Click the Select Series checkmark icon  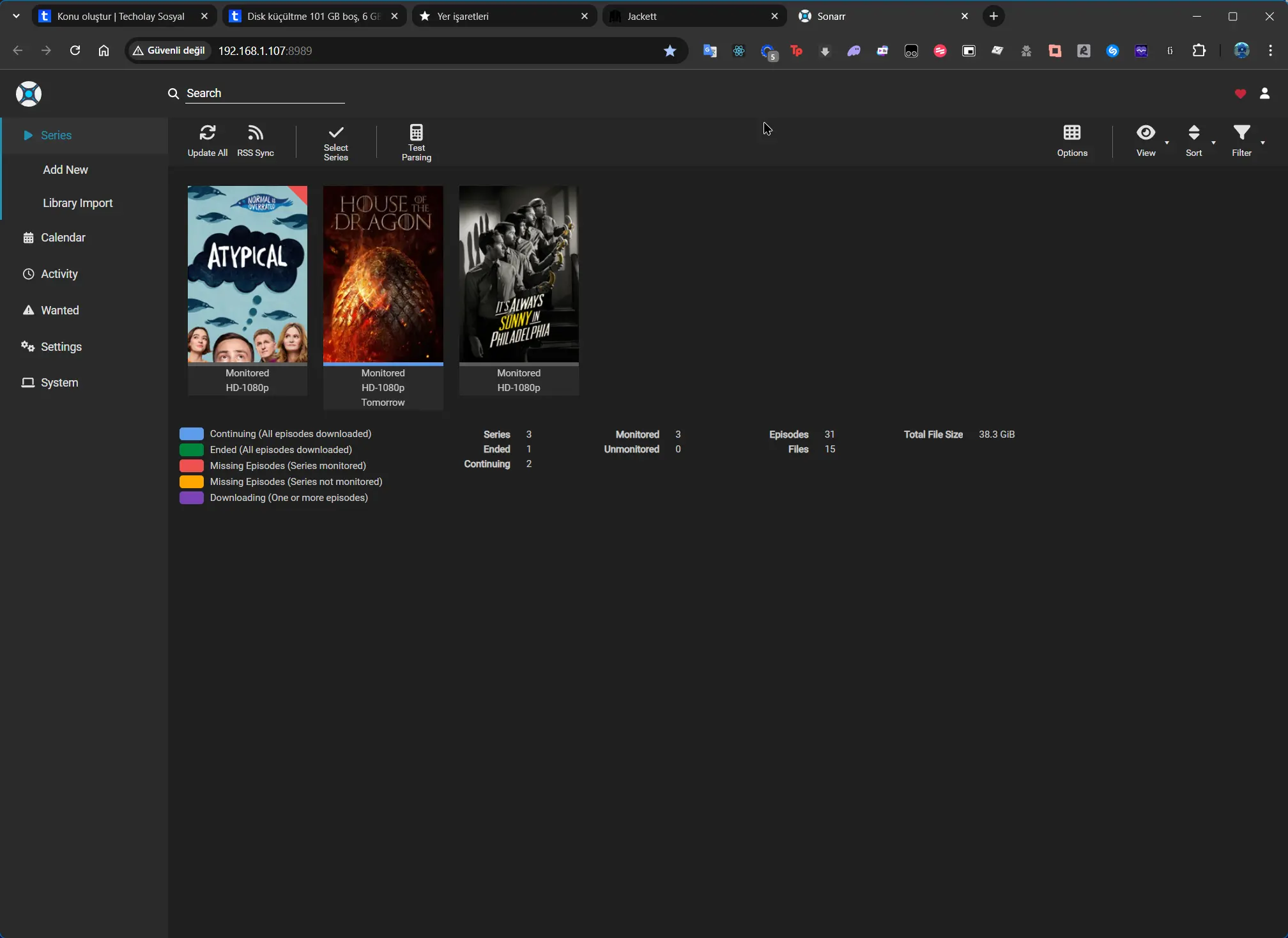(x=336, y=133)
